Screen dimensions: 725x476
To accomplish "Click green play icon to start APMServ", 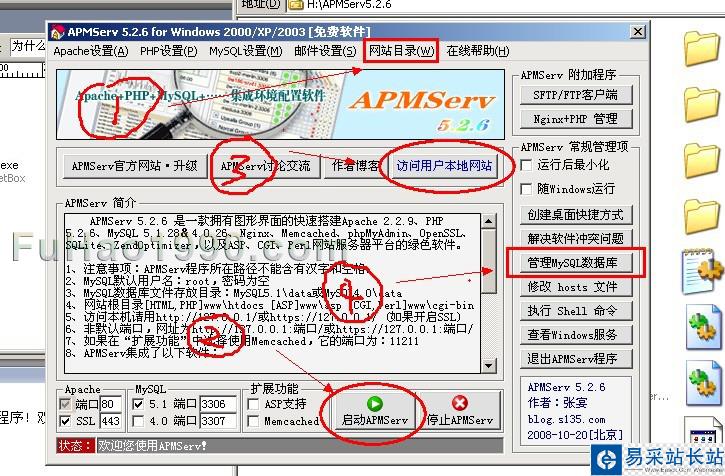I will (375, 404).
